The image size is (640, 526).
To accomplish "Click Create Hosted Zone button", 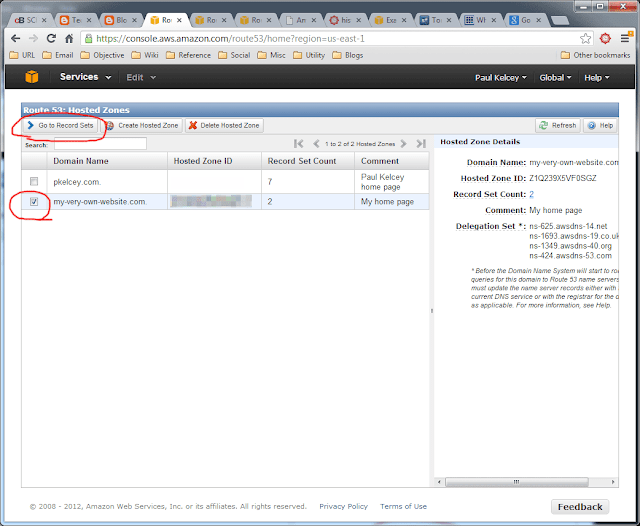I will click(x=142, y=125).
